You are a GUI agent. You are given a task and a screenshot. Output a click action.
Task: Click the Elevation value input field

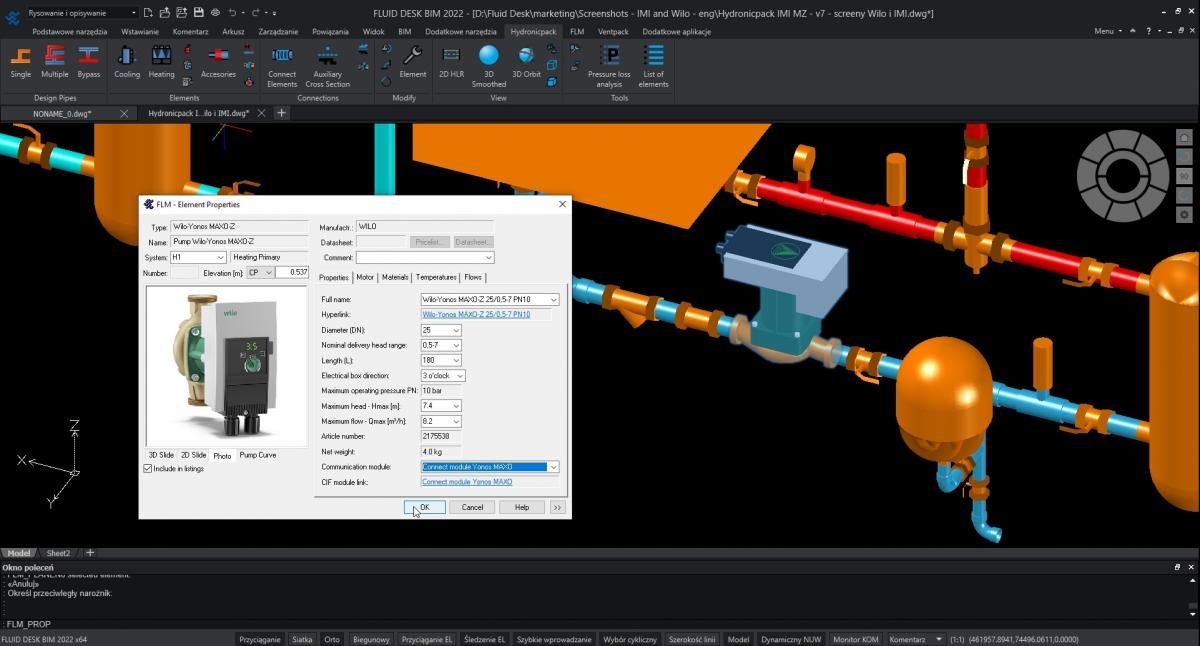coord(292,272)
